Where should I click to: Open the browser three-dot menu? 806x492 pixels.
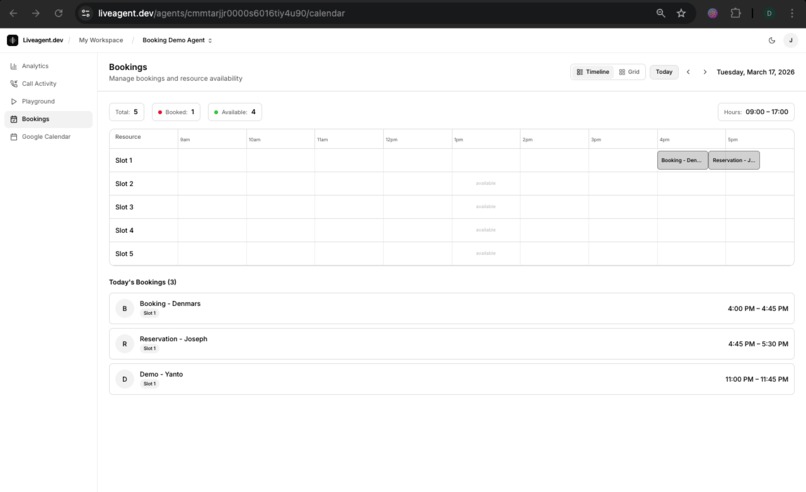tap(792, 13)
